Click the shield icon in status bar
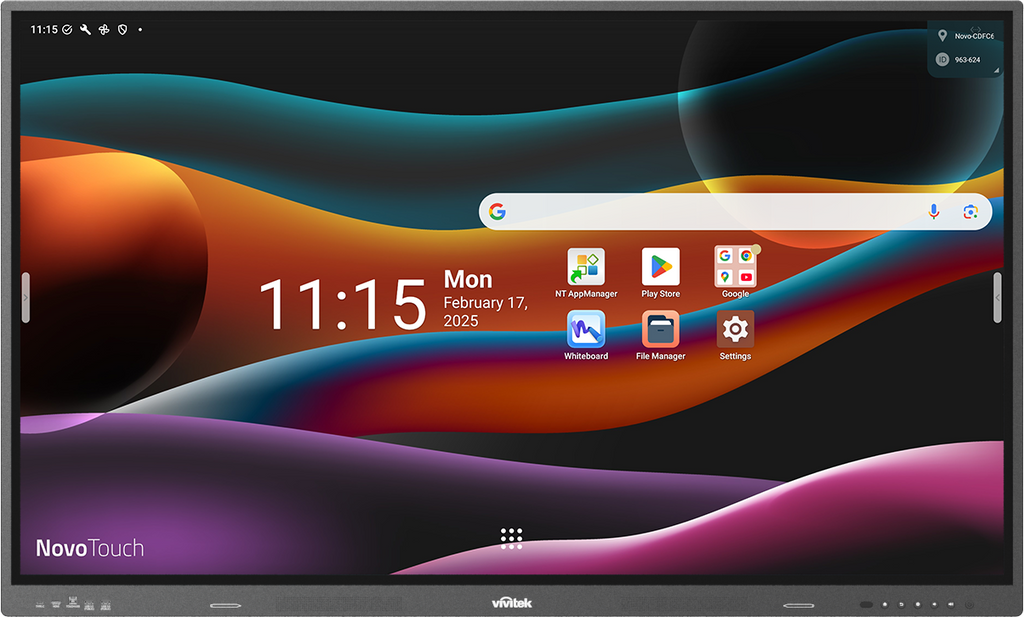The image size is (1024, 617). [122, 30]
